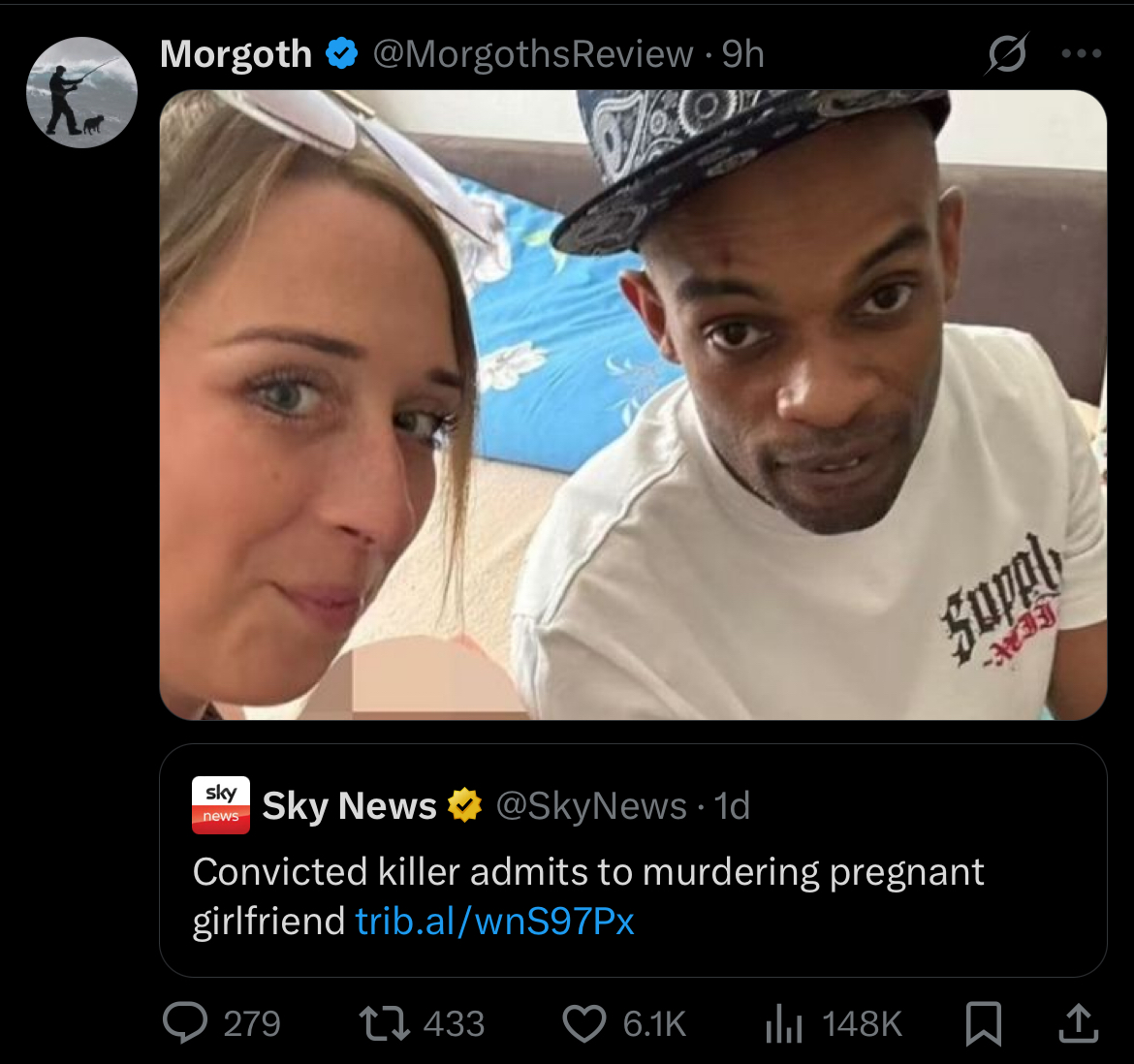Open the Morgoth display name
Image resolution: width=1134 pixels, height=1064 pixels.
[236, 53]
